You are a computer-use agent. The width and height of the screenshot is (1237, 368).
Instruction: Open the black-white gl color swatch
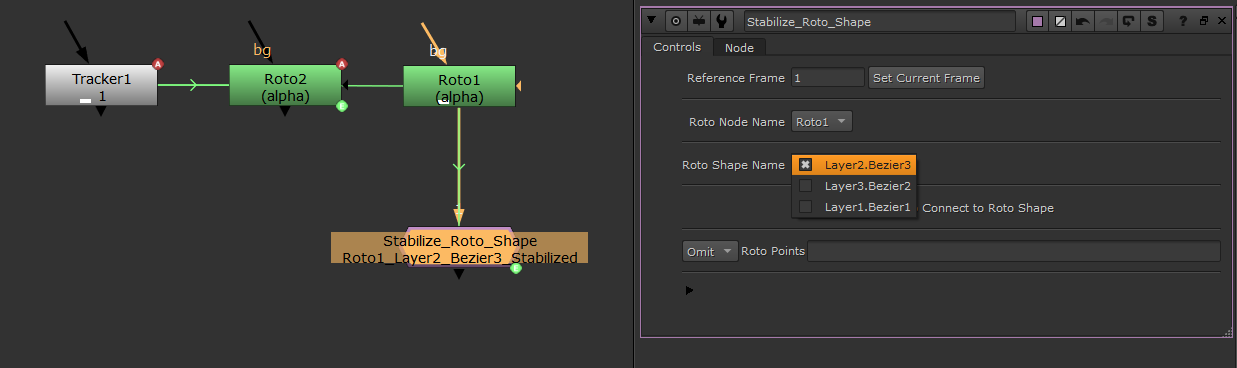(x=1059, y=21)
